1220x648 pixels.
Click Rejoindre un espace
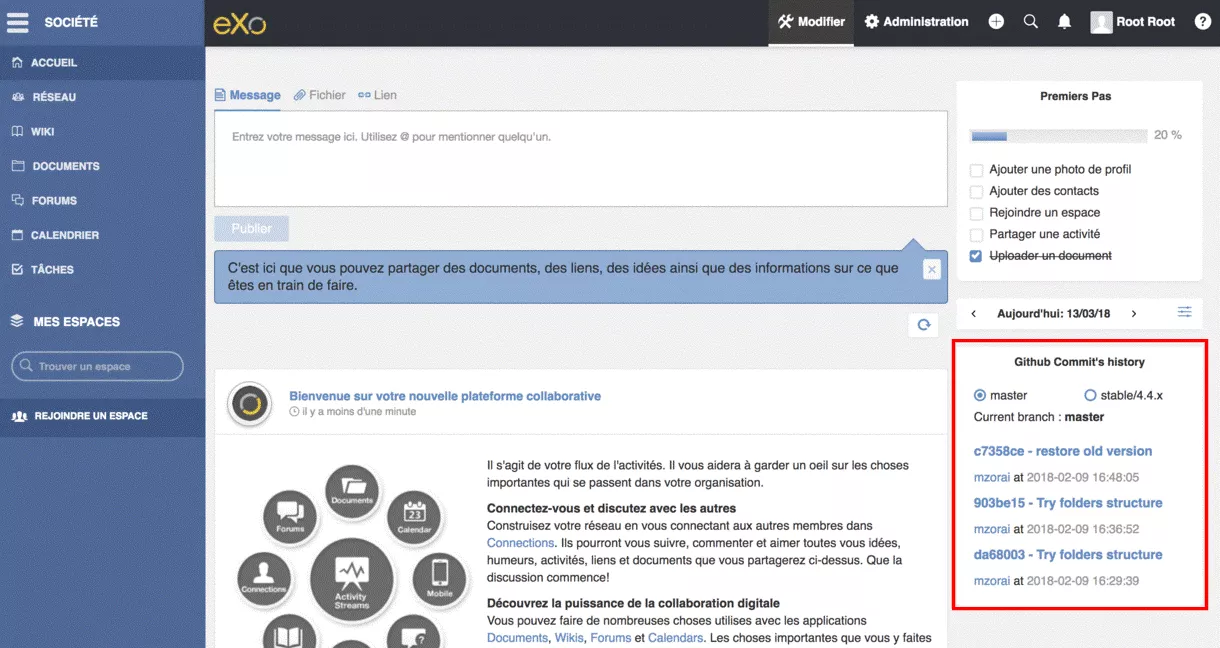(102, 416)
